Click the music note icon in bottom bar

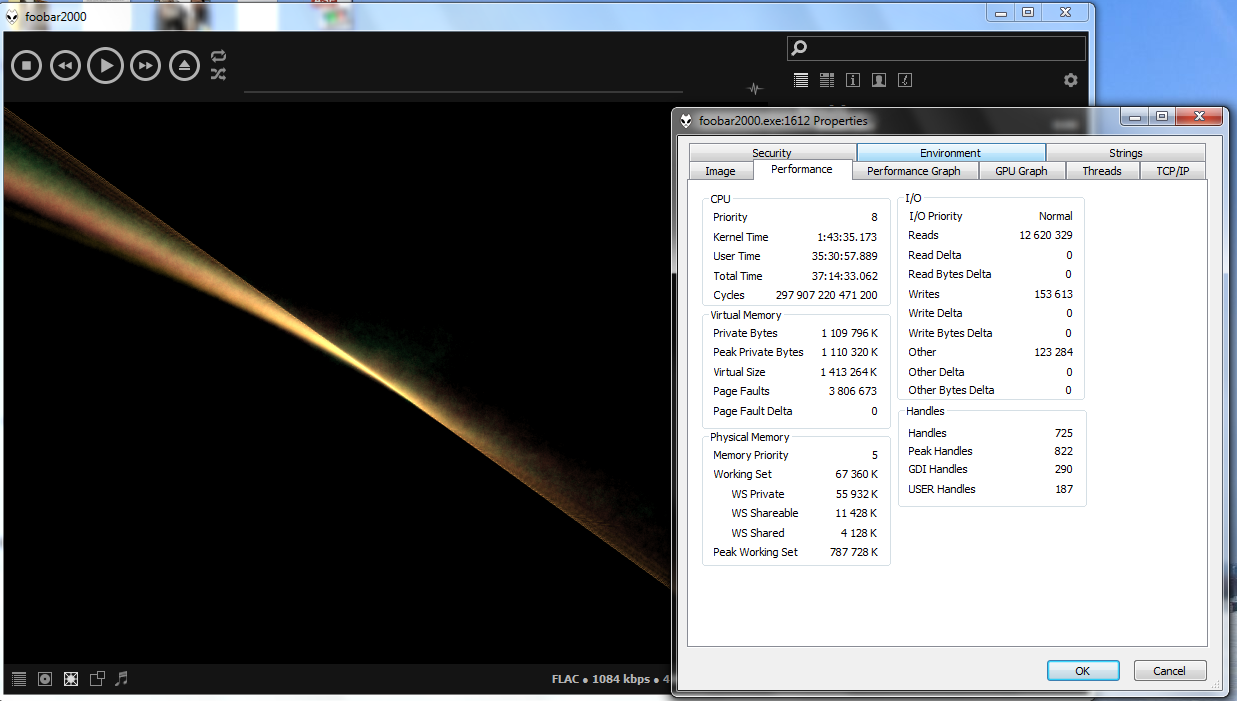click(122, 678)
